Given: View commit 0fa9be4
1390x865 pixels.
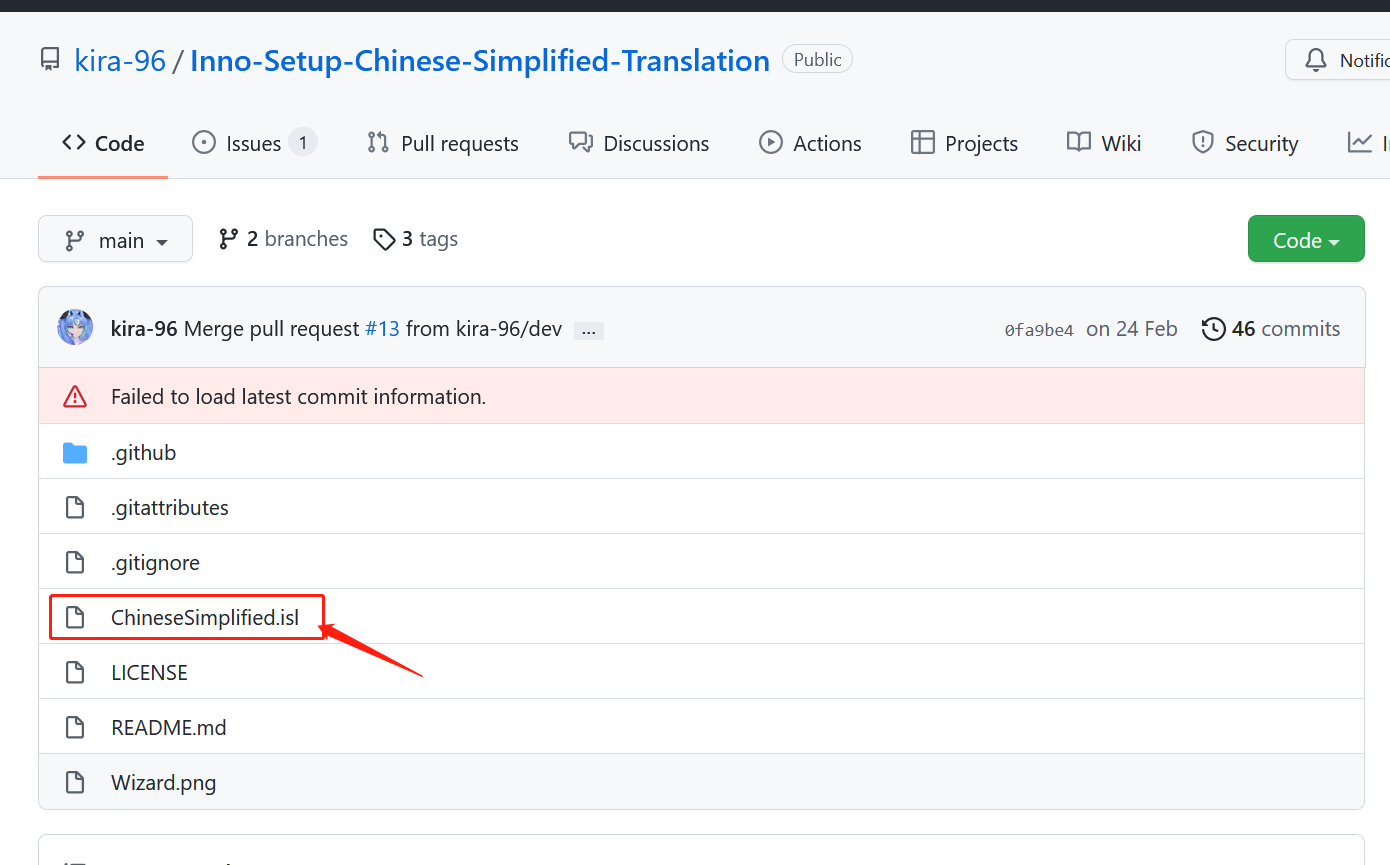Looking at the screenshot, I should pos(1038,328).
